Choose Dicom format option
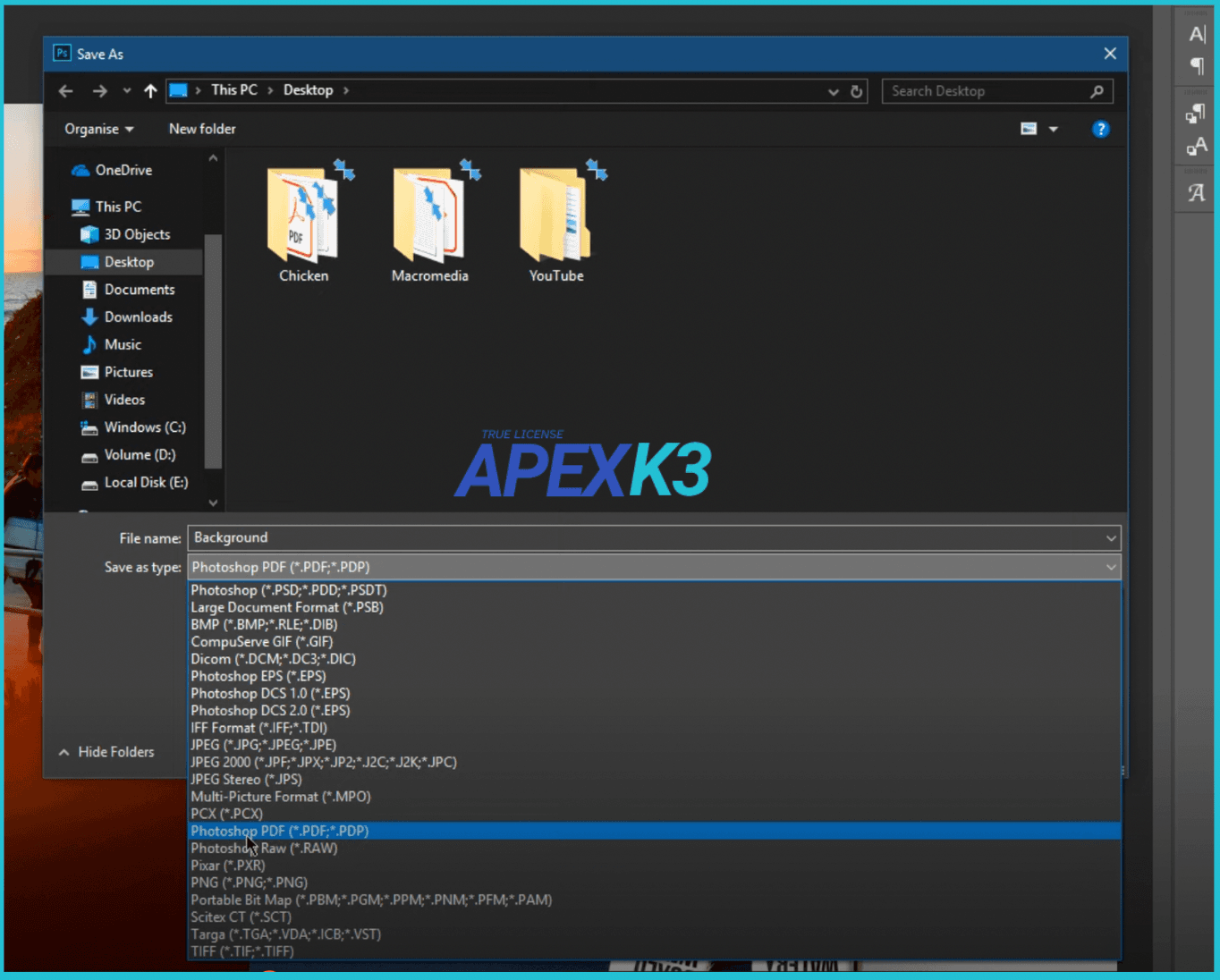 point(654,659)
